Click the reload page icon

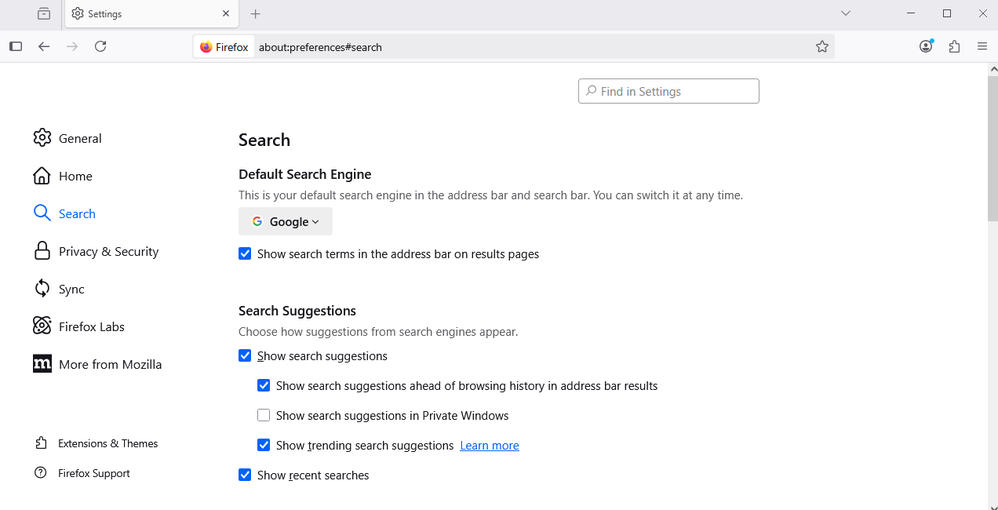(x=100, y=47)
